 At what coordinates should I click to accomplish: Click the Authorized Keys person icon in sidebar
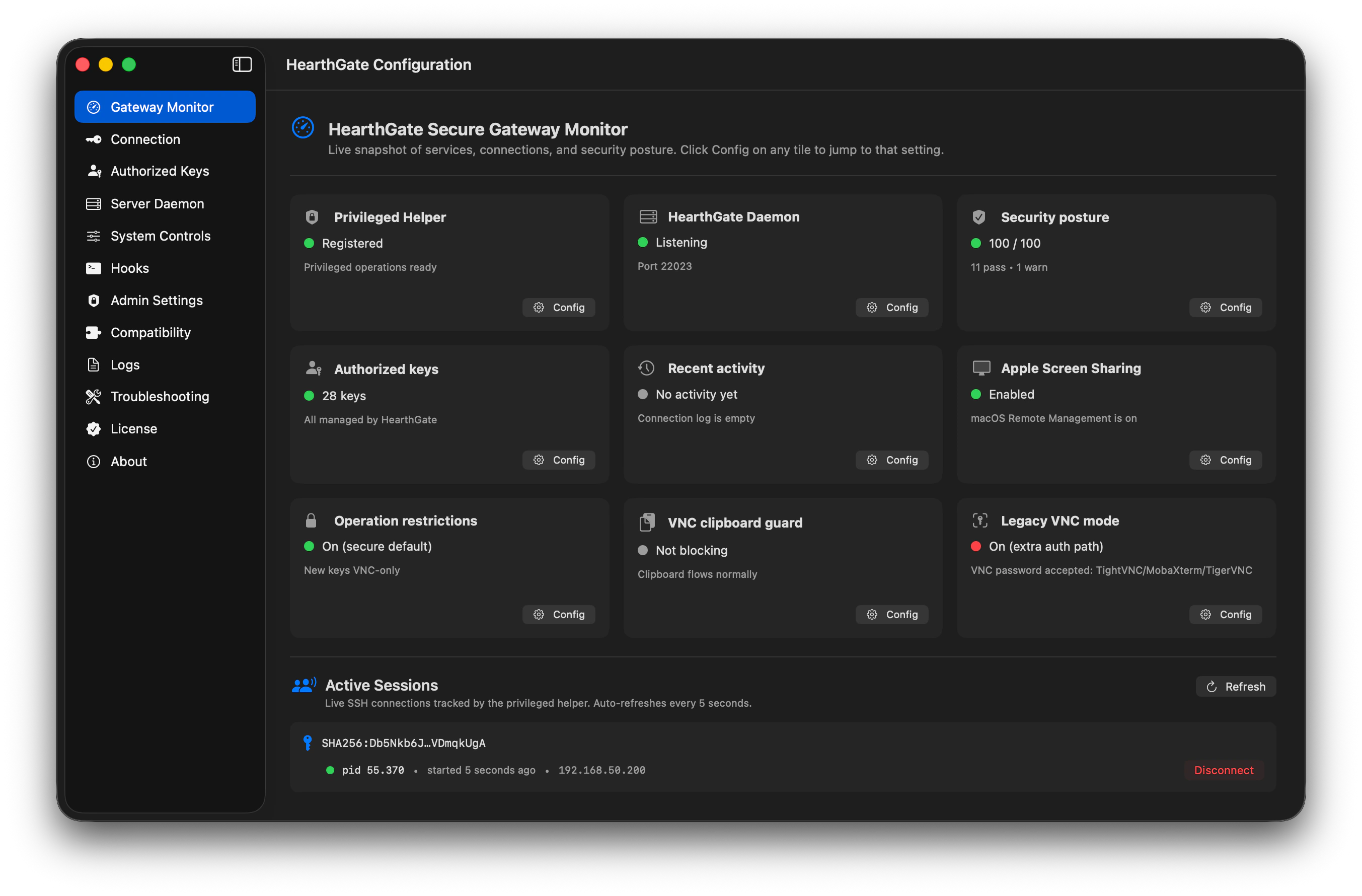point(94,171)
